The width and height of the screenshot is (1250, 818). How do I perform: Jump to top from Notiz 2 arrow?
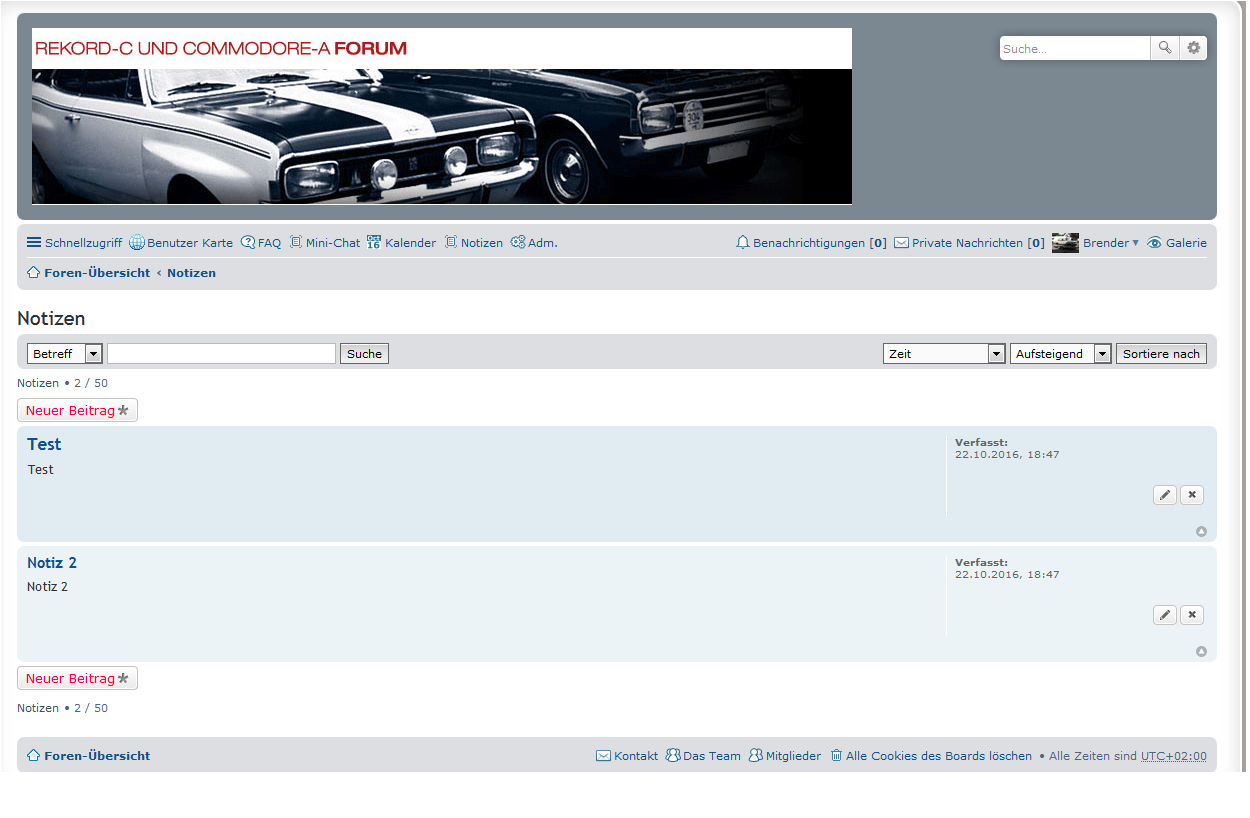[x=1201, y=652]
